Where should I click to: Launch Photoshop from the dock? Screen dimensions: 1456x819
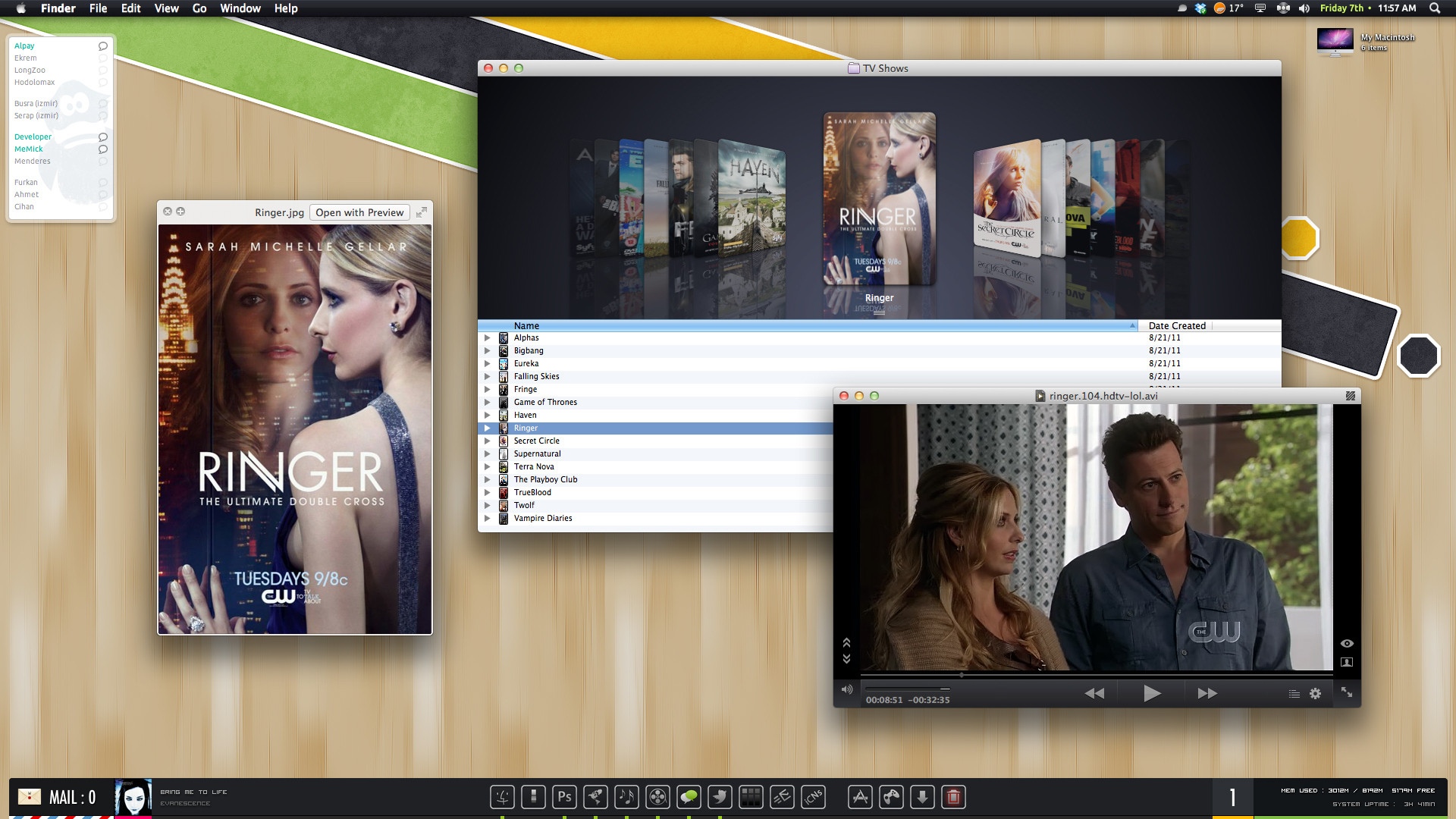pos(564,797)
